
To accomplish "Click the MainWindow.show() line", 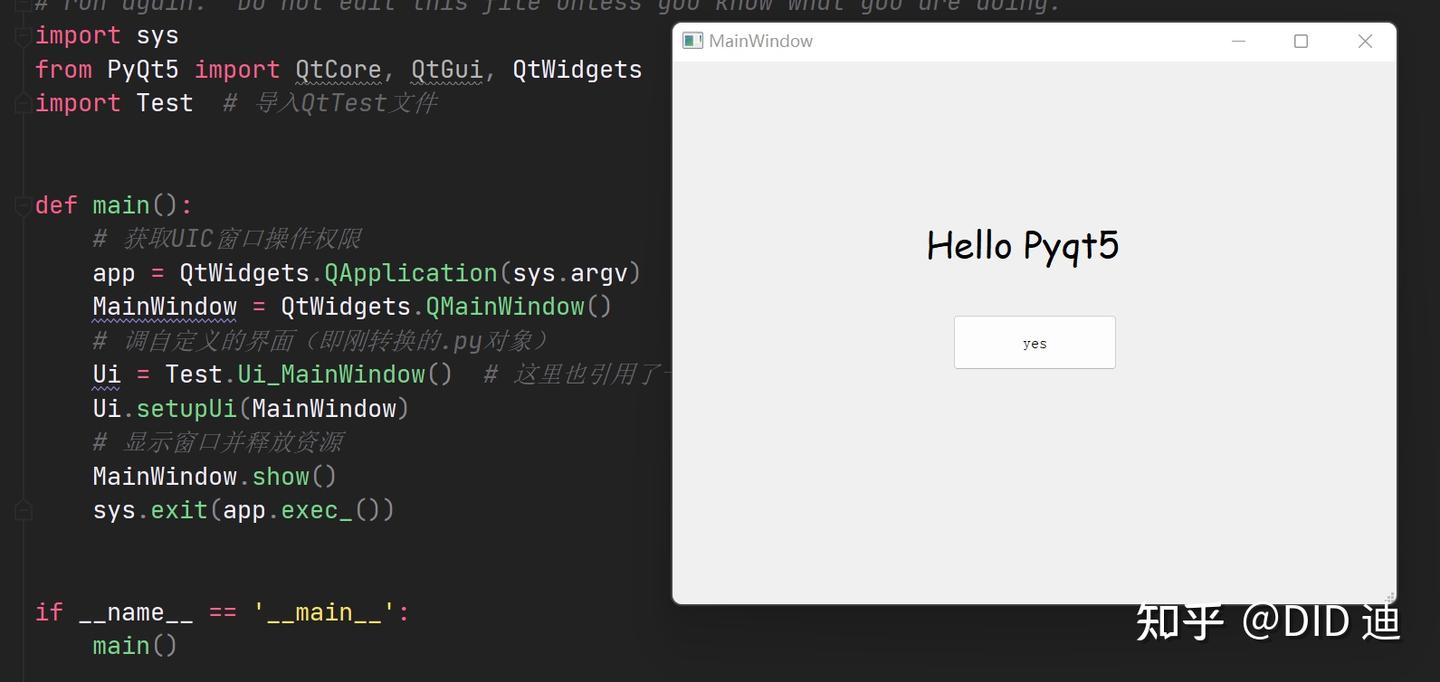I will pos(213,476).
